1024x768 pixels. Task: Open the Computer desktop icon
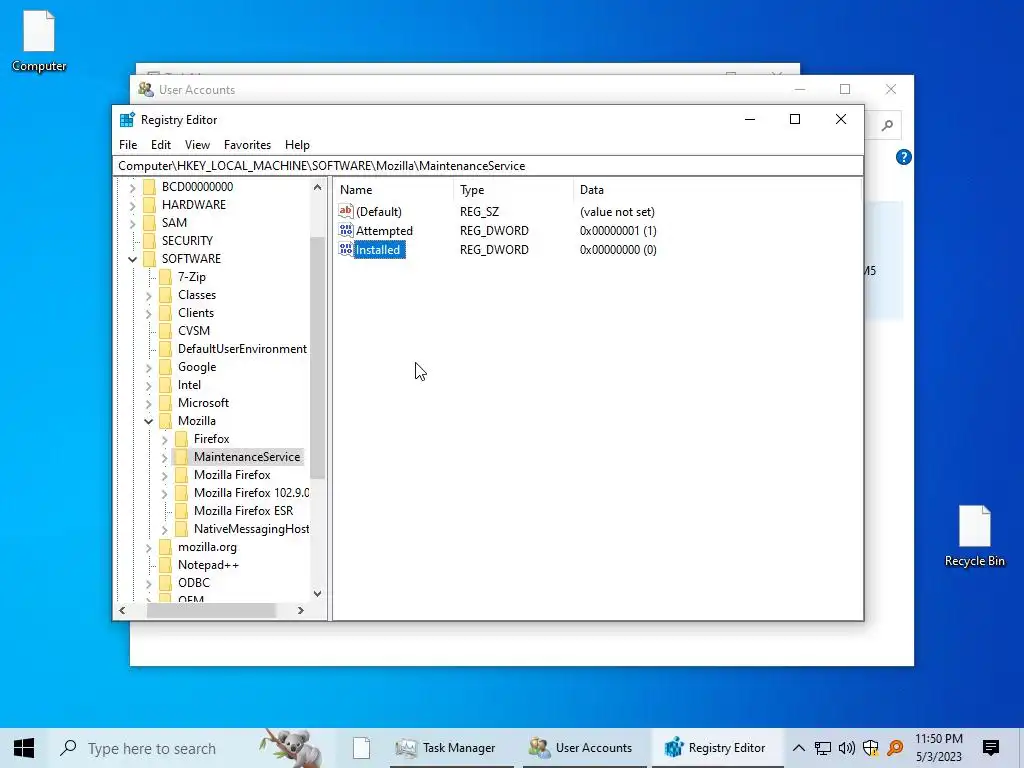tap(39, 41)
